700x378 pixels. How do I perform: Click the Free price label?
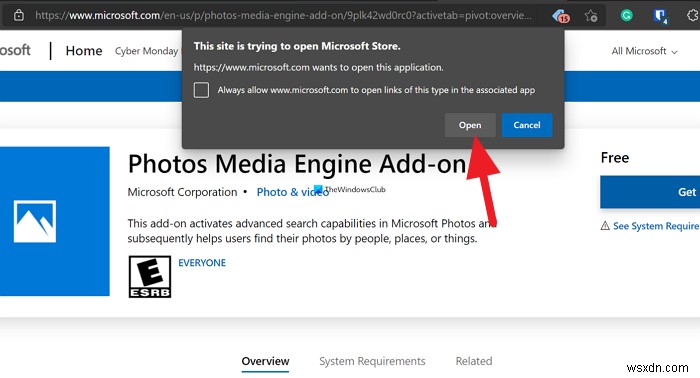pos(615,158)
